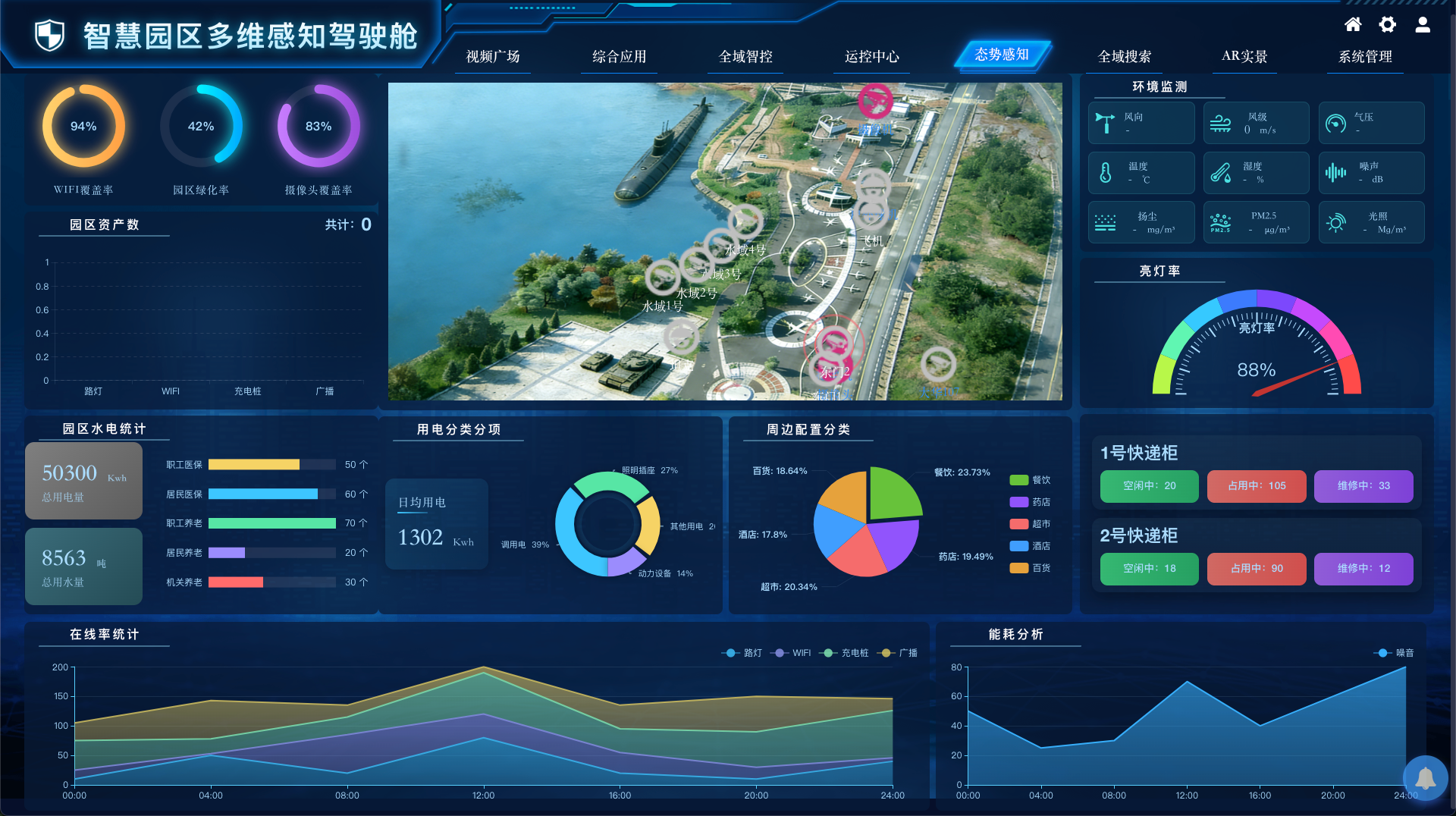Switch to the 视频广场 tab
The image size is (1456, 816).
(x=493, y=57)
